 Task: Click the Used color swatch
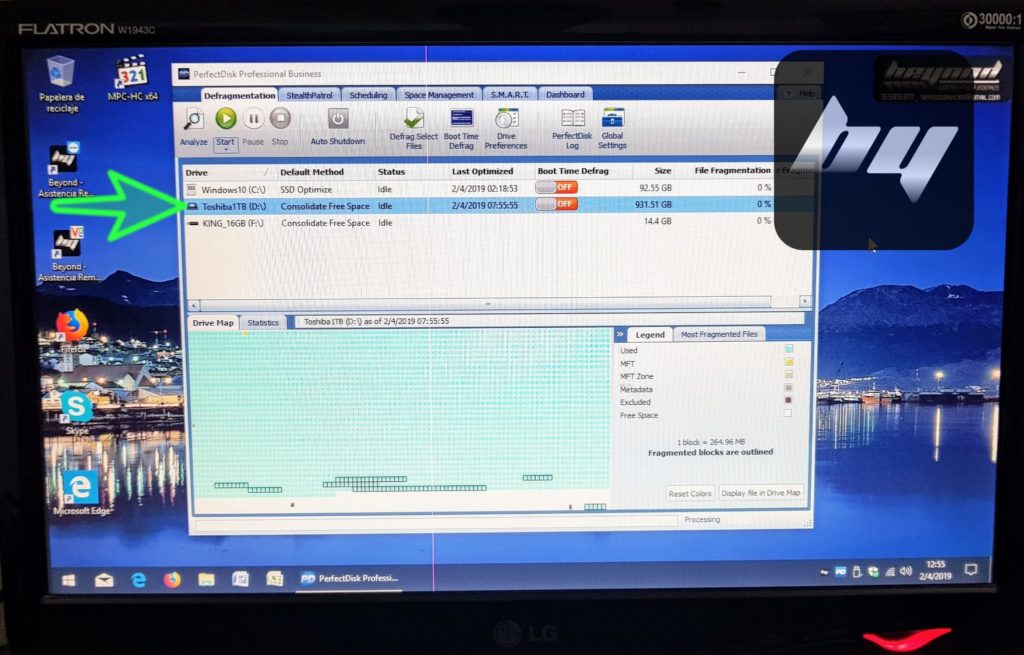(789, 349)
